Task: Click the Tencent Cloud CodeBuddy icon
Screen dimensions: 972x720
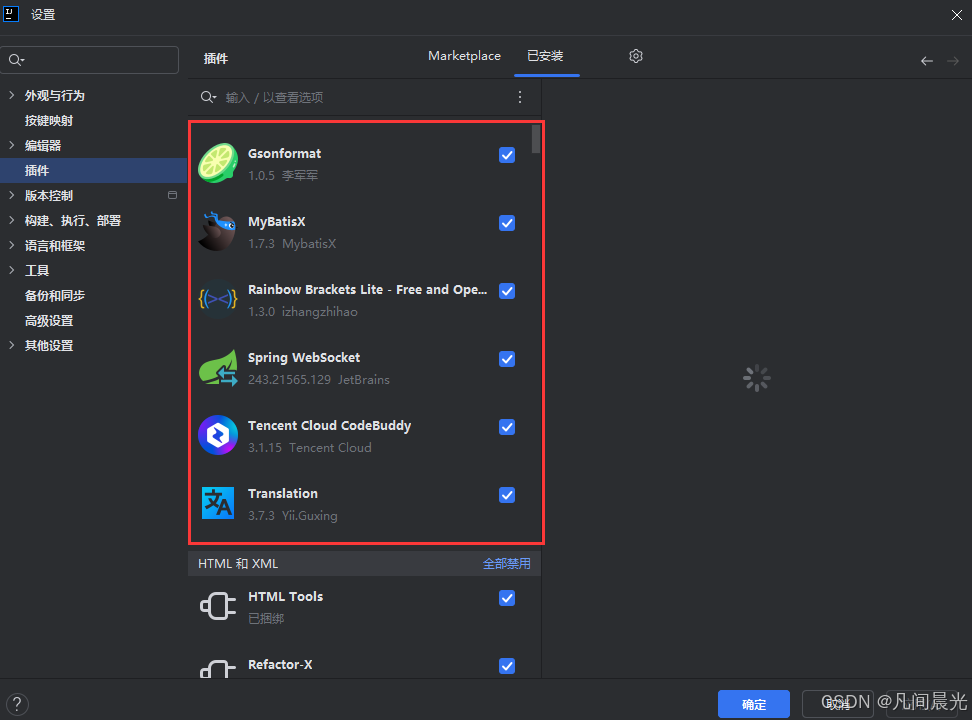Action: tap(218, 435)
